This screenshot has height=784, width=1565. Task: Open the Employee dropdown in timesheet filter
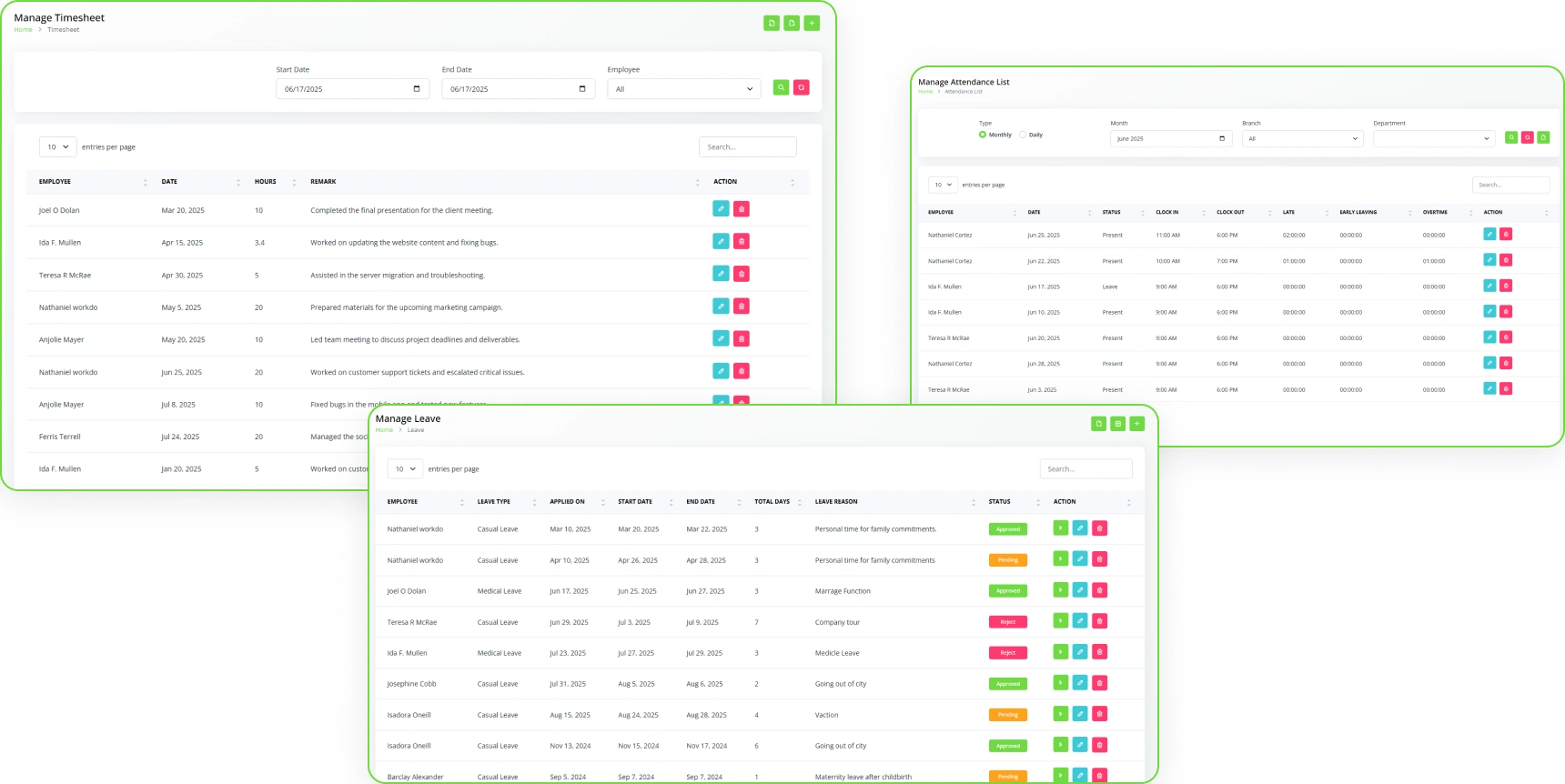coord(683,89)
